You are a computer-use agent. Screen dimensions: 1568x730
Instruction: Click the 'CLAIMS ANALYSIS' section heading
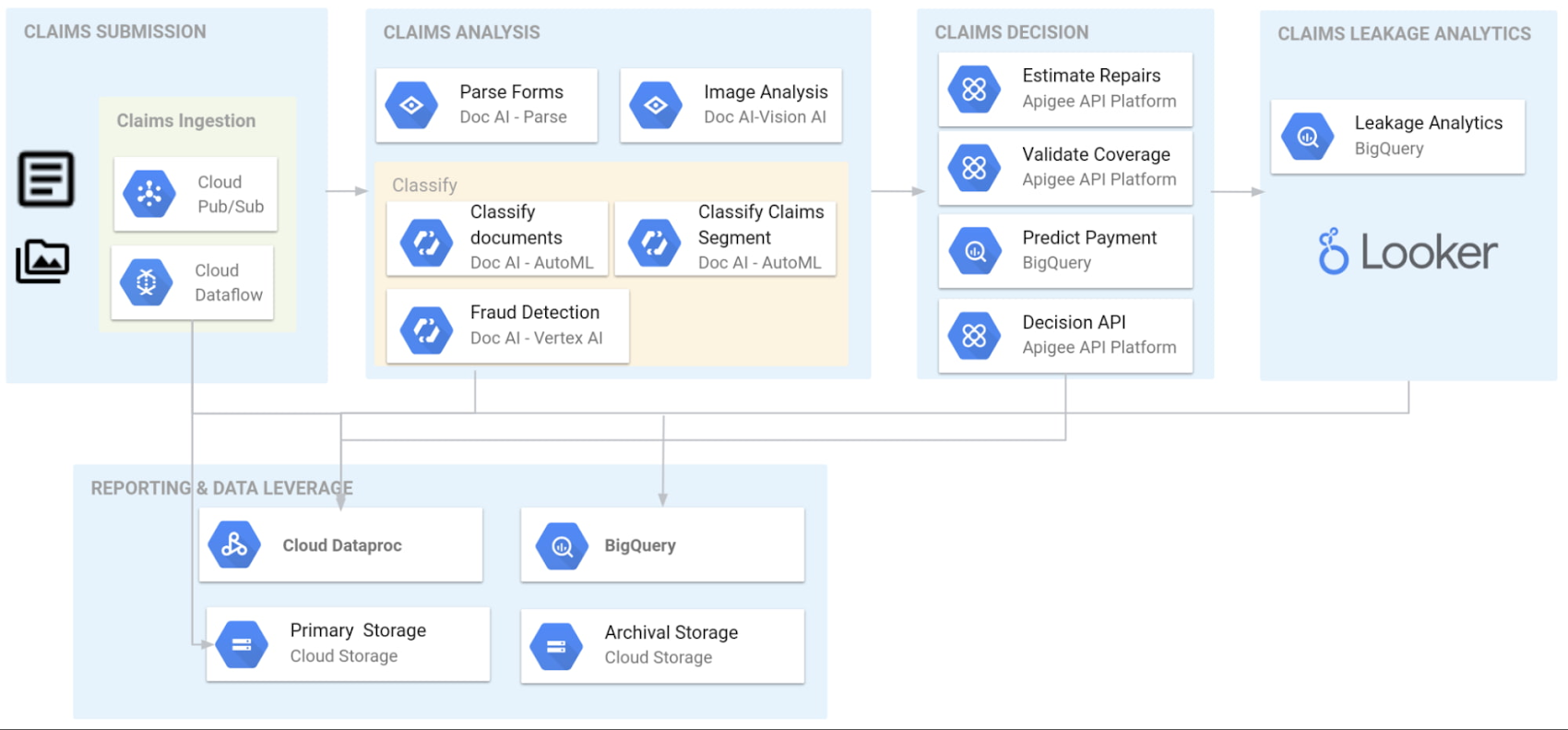[x=461, y=32]
